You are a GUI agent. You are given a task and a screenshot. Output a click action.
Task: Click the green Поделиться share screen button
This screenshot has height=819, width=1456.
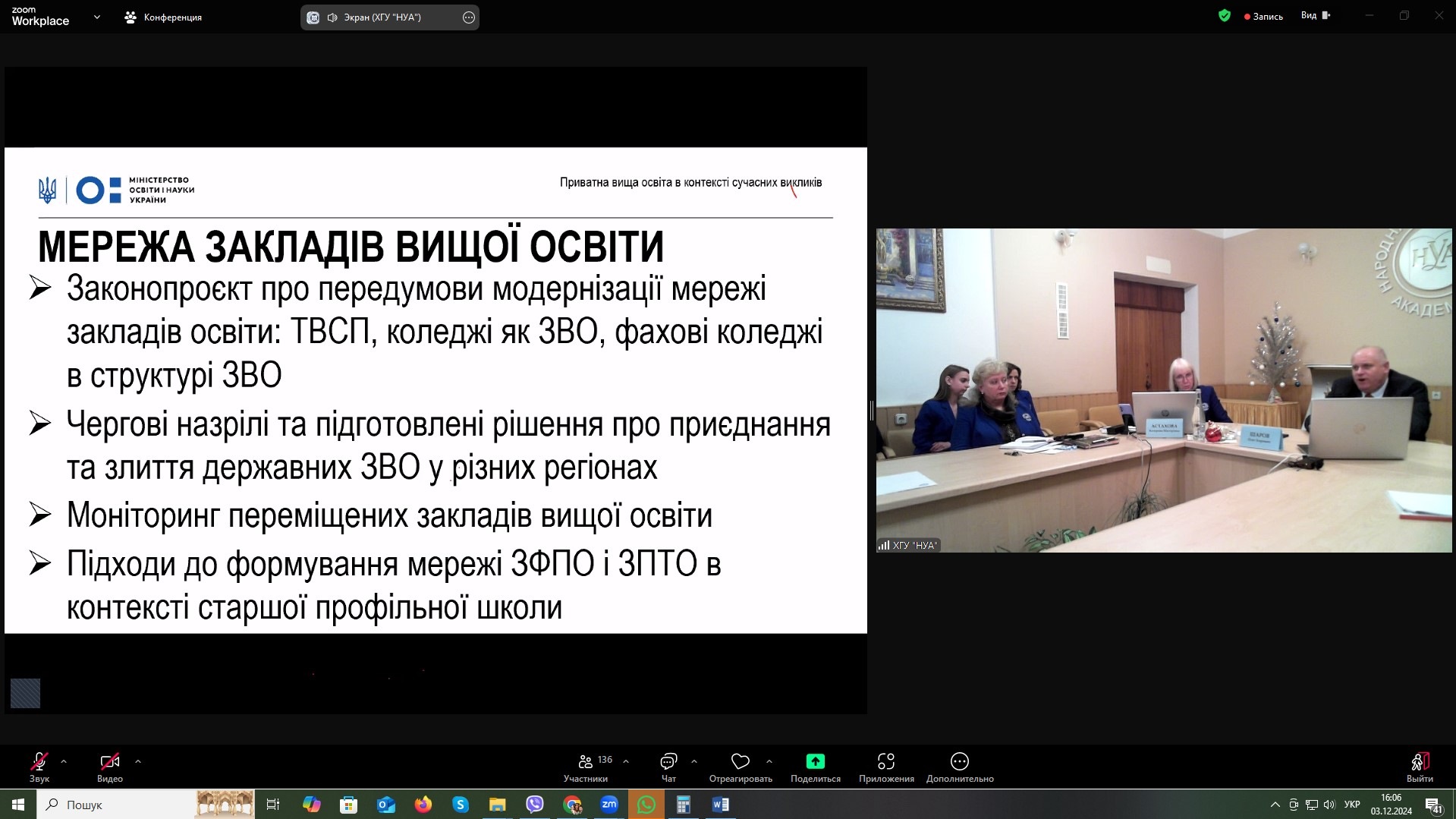[815, 766]
